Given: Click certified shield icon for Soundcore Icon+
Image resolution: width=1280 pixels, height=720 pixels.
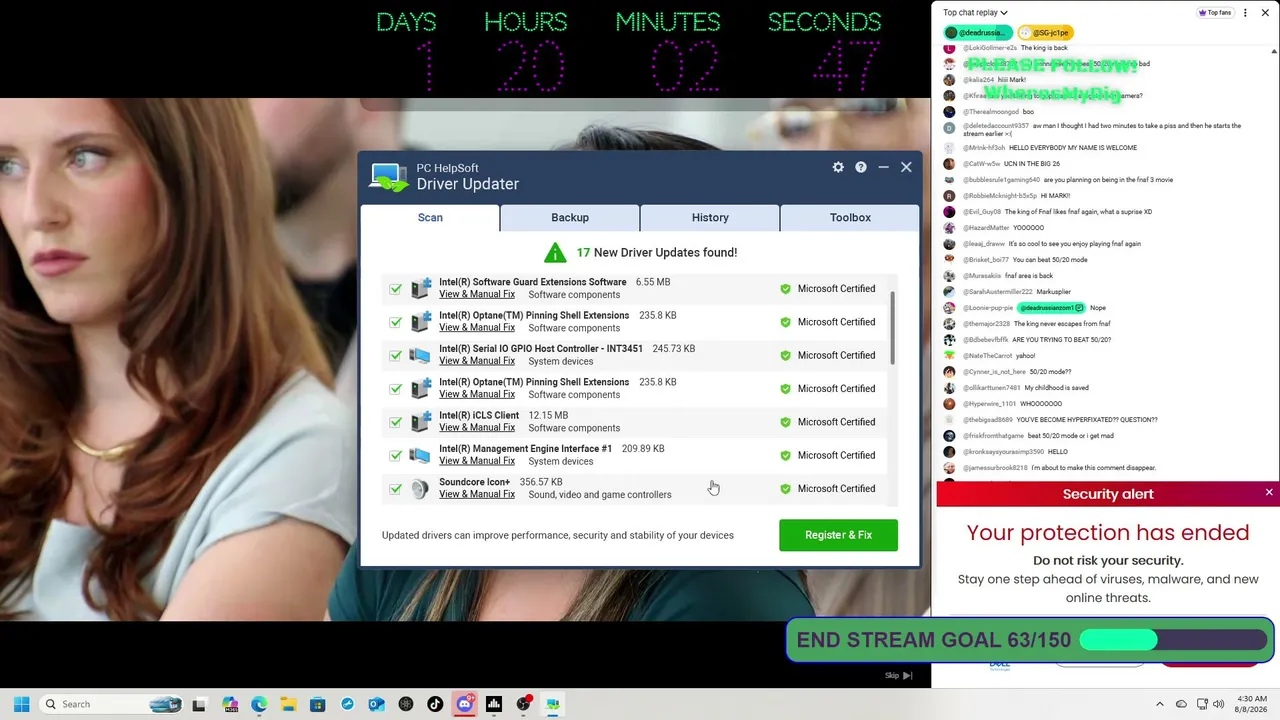Looking at the screenshot, I should 785,489.
